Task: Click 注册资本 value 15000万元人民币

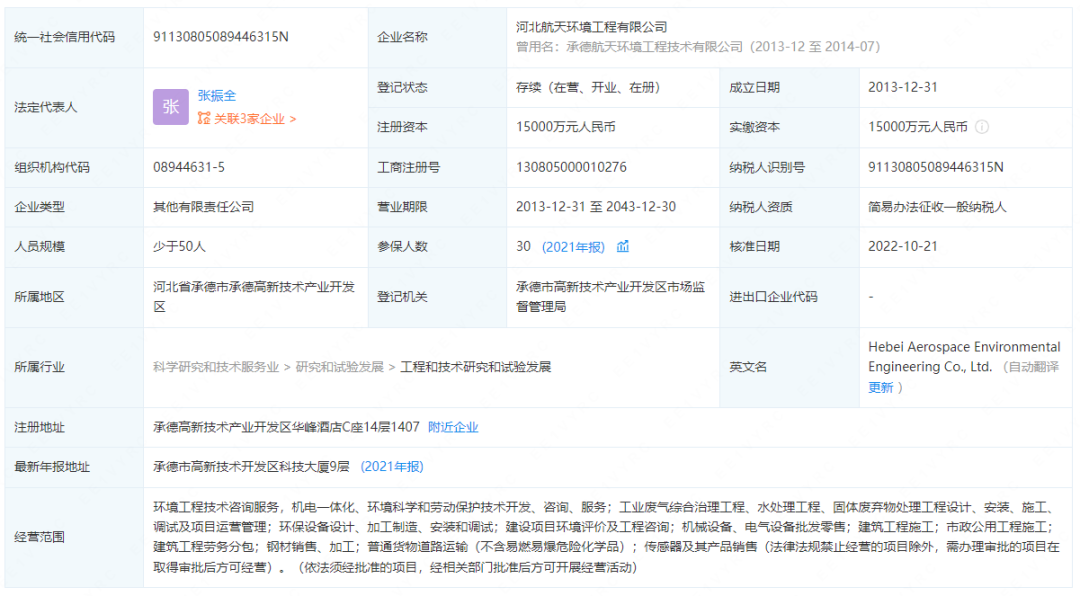Action: point(565,127)
